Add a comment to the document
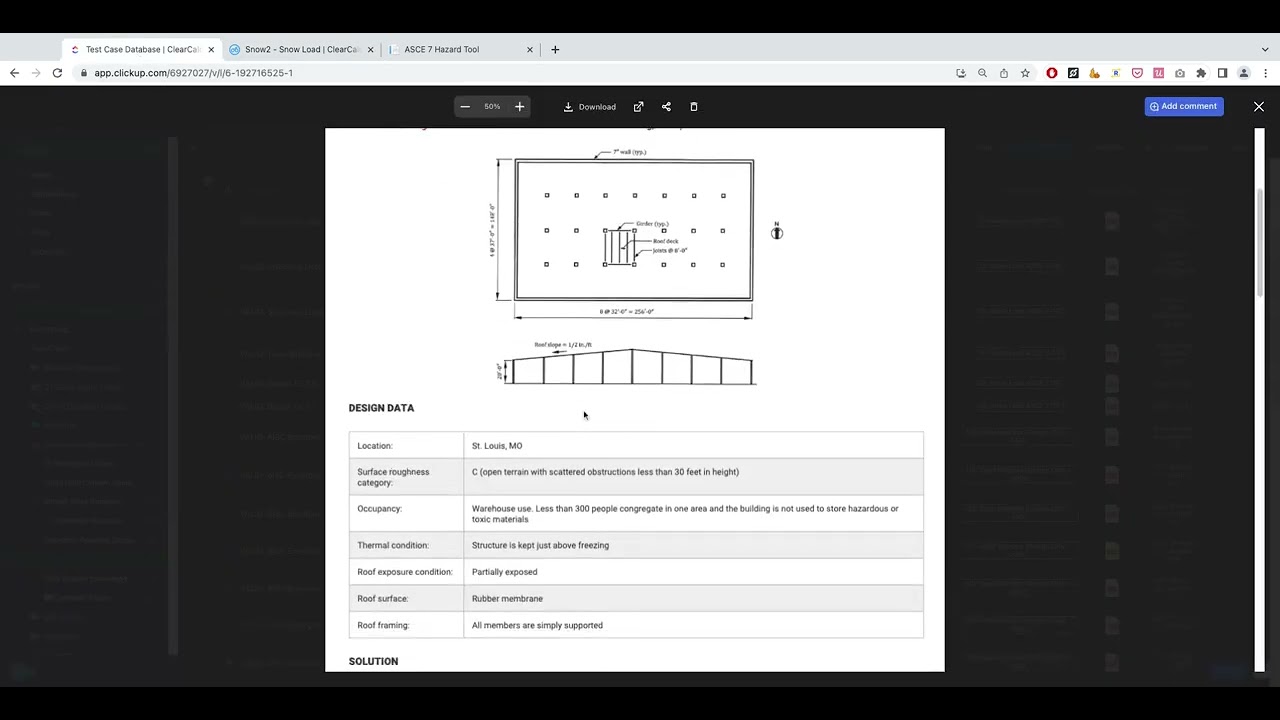The image size is (1280, 720). [x=1184, y=106]
